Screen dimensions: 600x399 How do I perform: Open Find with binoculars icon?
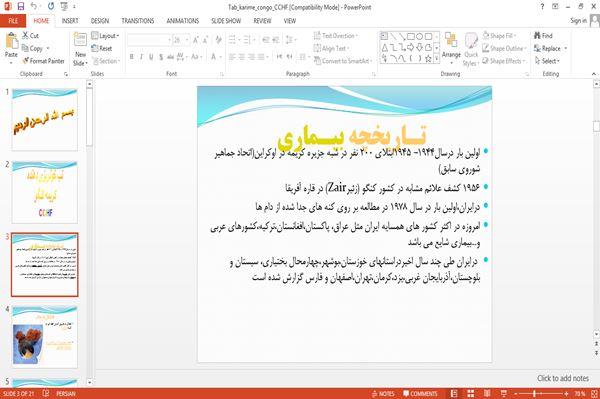click(x=543, y=36)
